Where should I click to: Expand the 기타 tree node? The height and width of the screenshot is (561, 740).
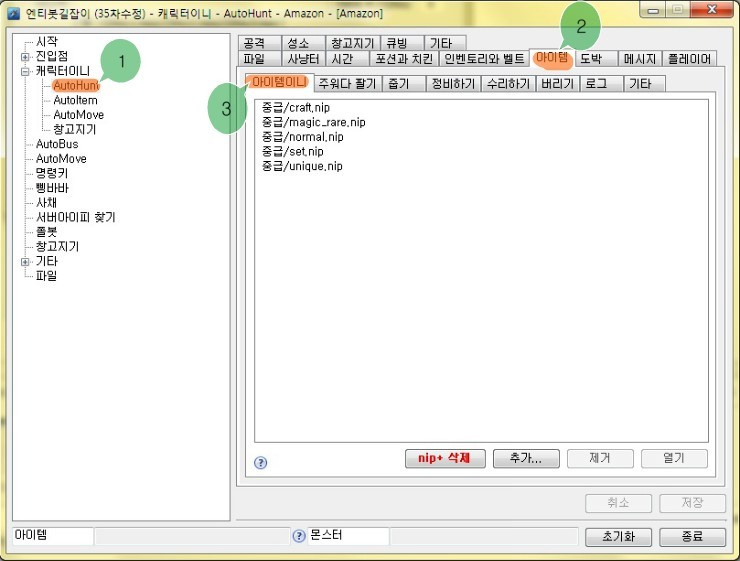25,261
